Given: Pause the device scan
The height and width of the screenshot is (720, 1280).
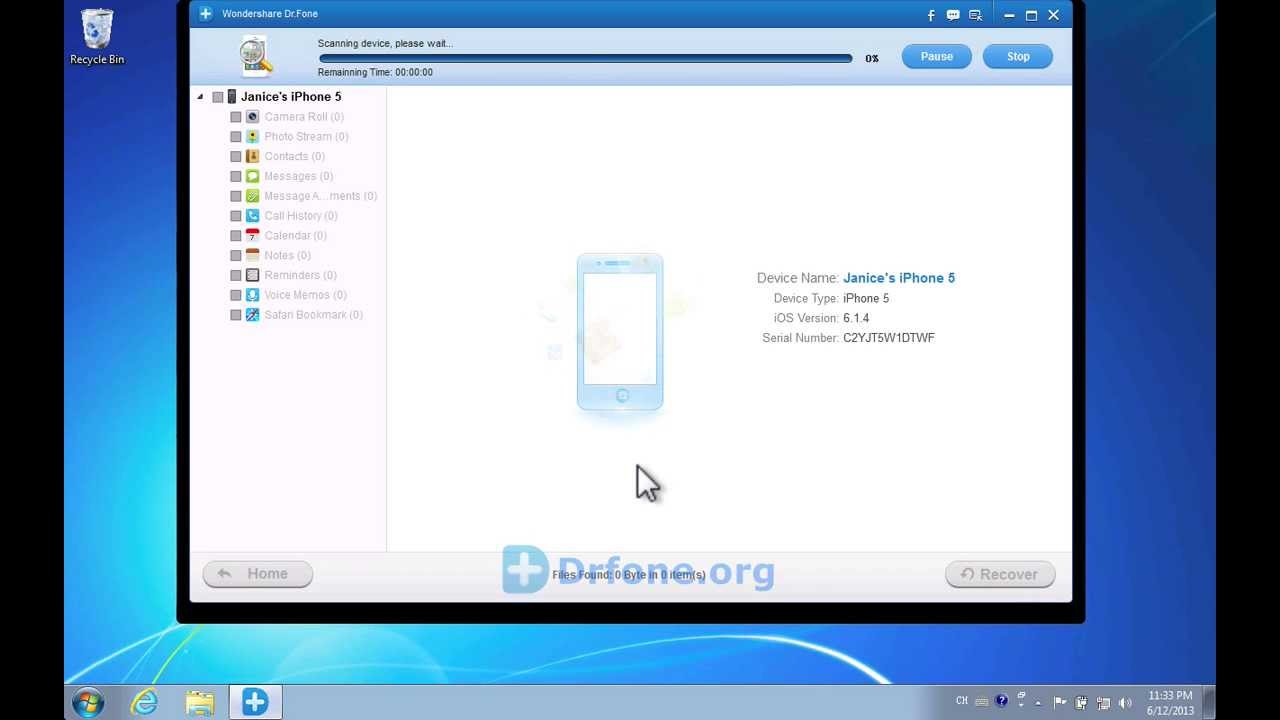Looking at the screenshot, I should coord(937,57).
